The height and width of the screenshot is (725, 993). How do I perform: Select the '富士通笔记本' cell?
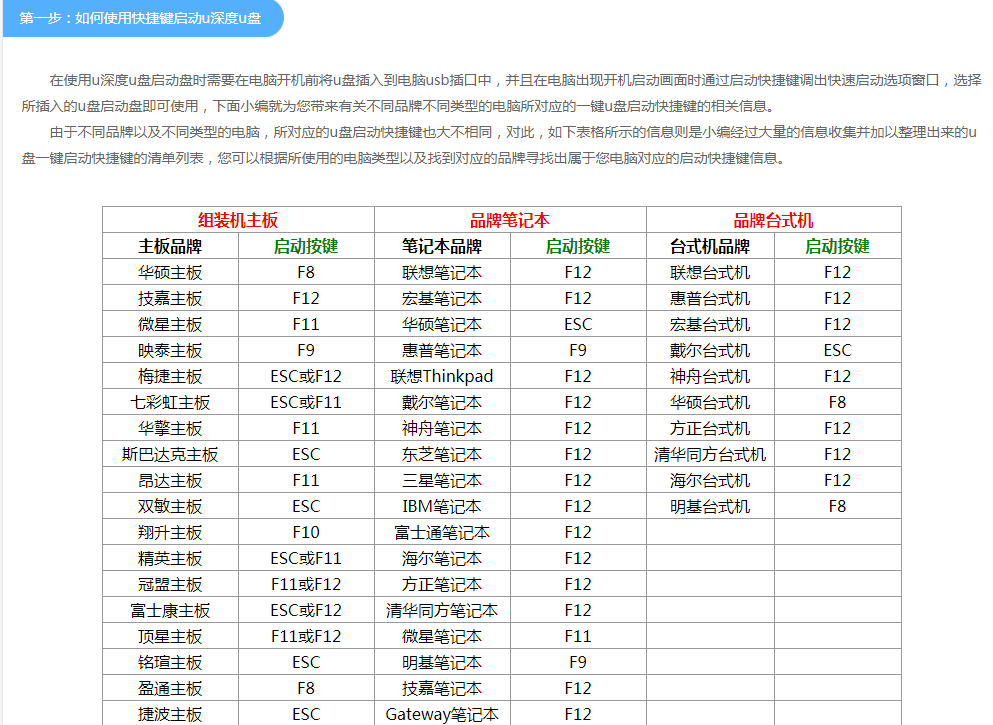click(x=442, y=532)
